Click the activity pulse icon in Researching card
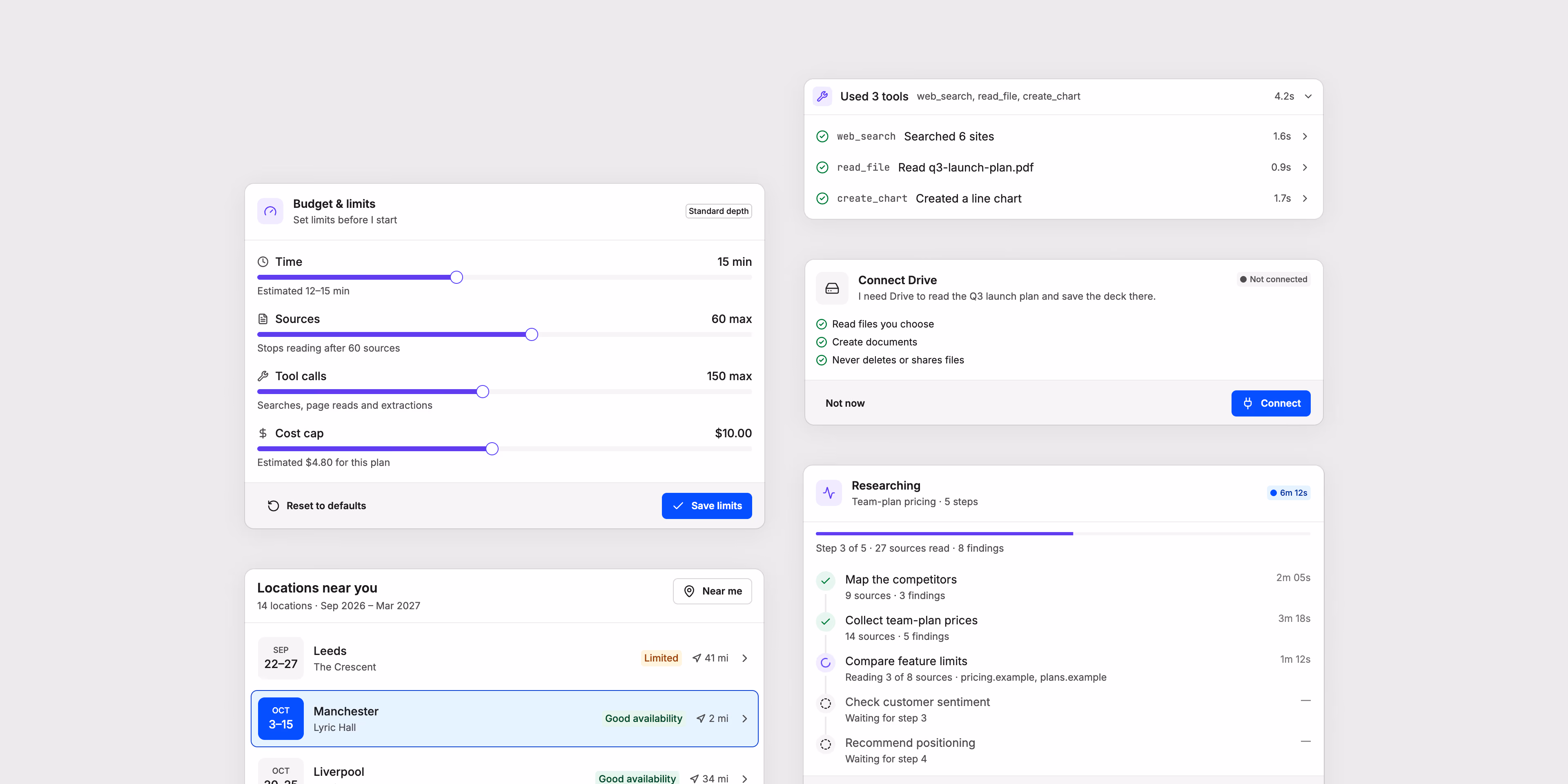The width and height of the screenshot is (1568, 784). click(x=829, y=493)
